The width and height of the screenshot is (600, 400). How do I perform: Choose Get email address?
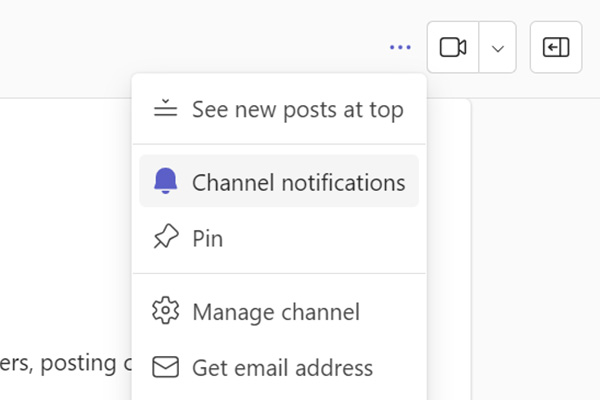(282, 367)
